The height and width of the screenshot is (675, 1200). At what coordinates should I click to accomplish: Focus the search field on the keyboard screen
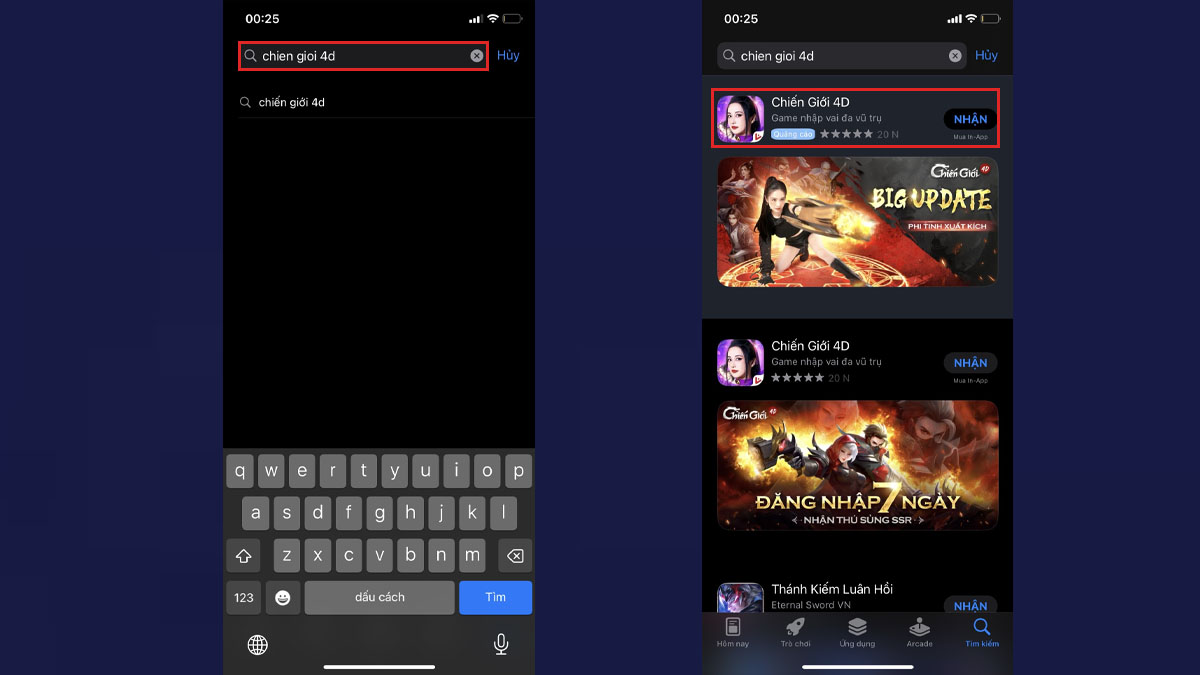[x=364, y=56]
